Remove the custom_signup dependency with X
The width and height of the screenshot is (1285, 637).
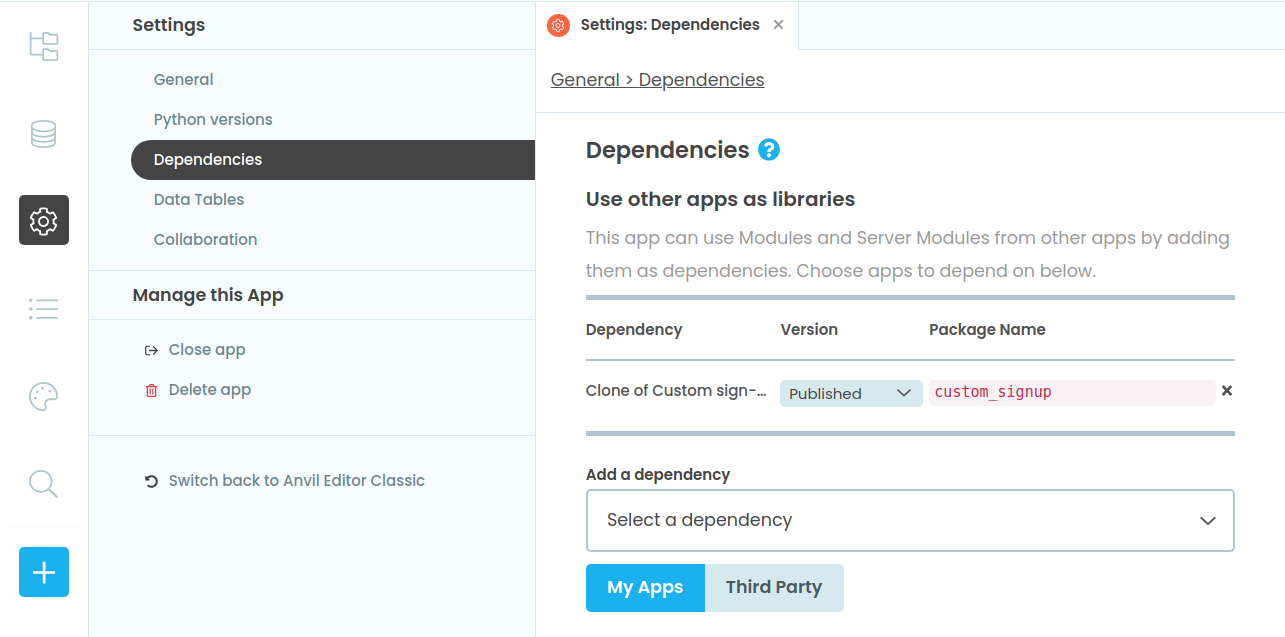[x=1227, y=391]
